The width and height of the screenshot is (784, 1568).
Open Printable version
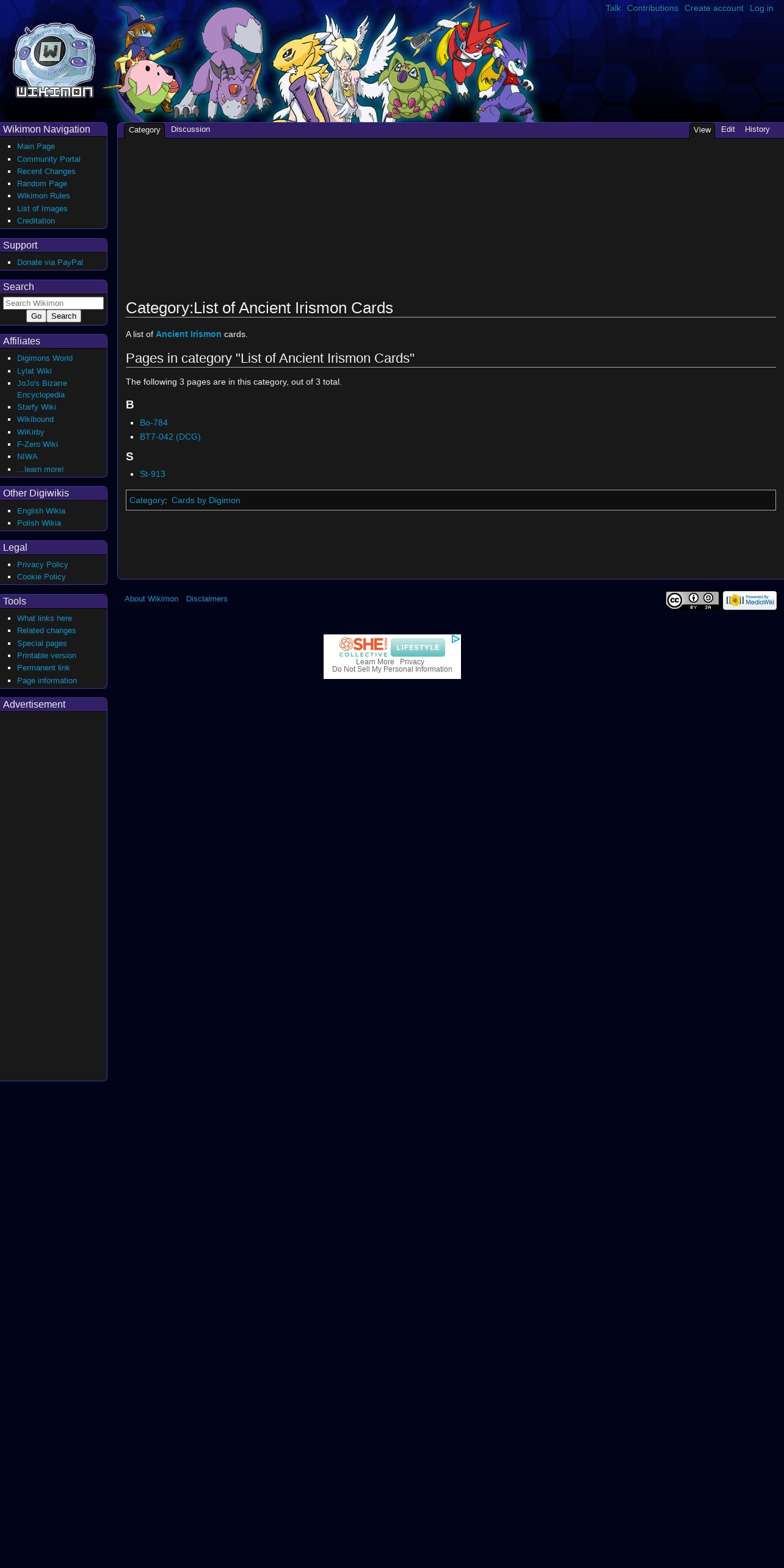pyautogui.click(x=46, y=656)
